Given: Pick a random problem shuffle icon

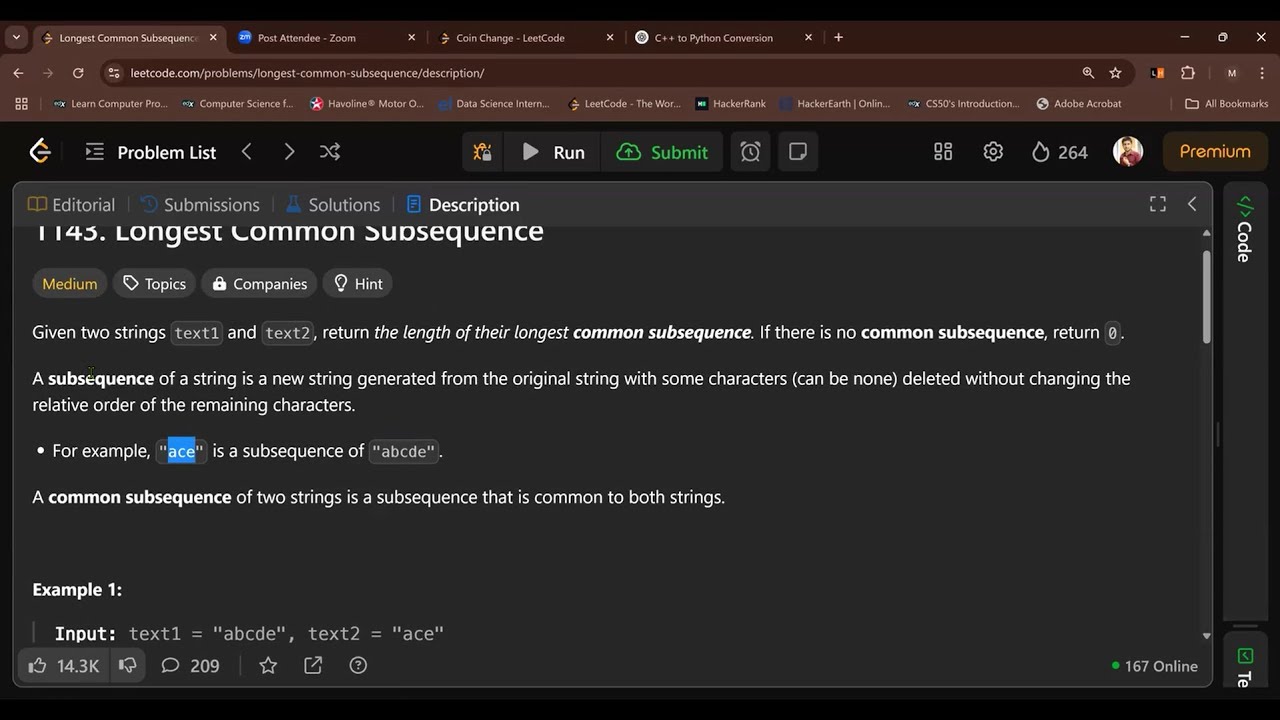Looking at the screenshot, I should coord(330,152).
